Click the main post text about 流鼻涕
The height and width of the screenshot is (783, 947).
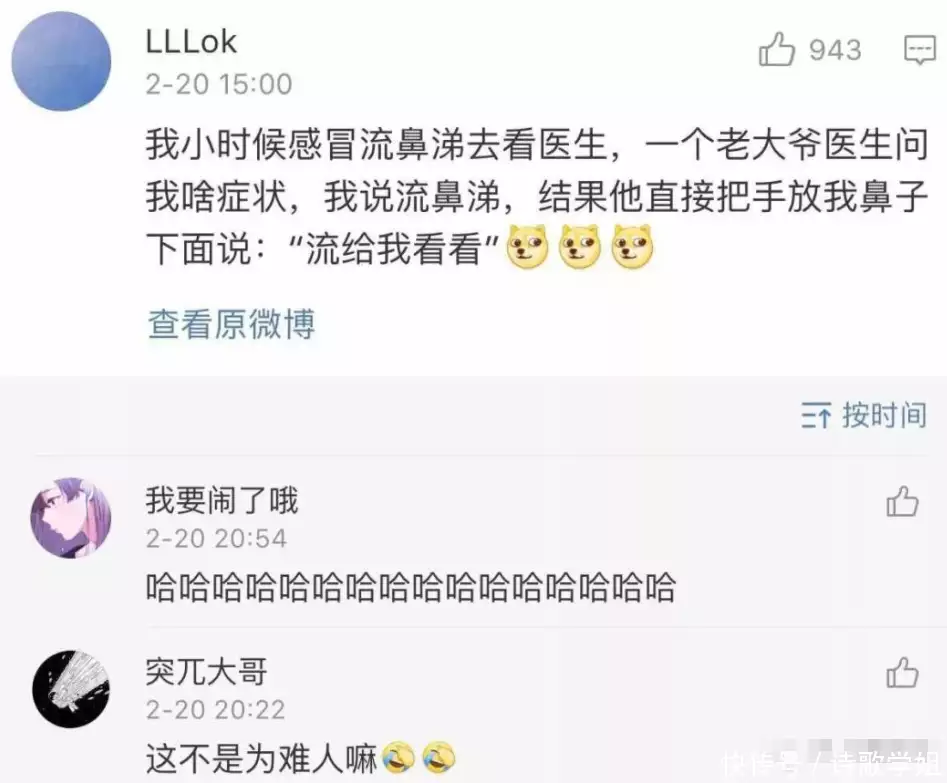536,197
